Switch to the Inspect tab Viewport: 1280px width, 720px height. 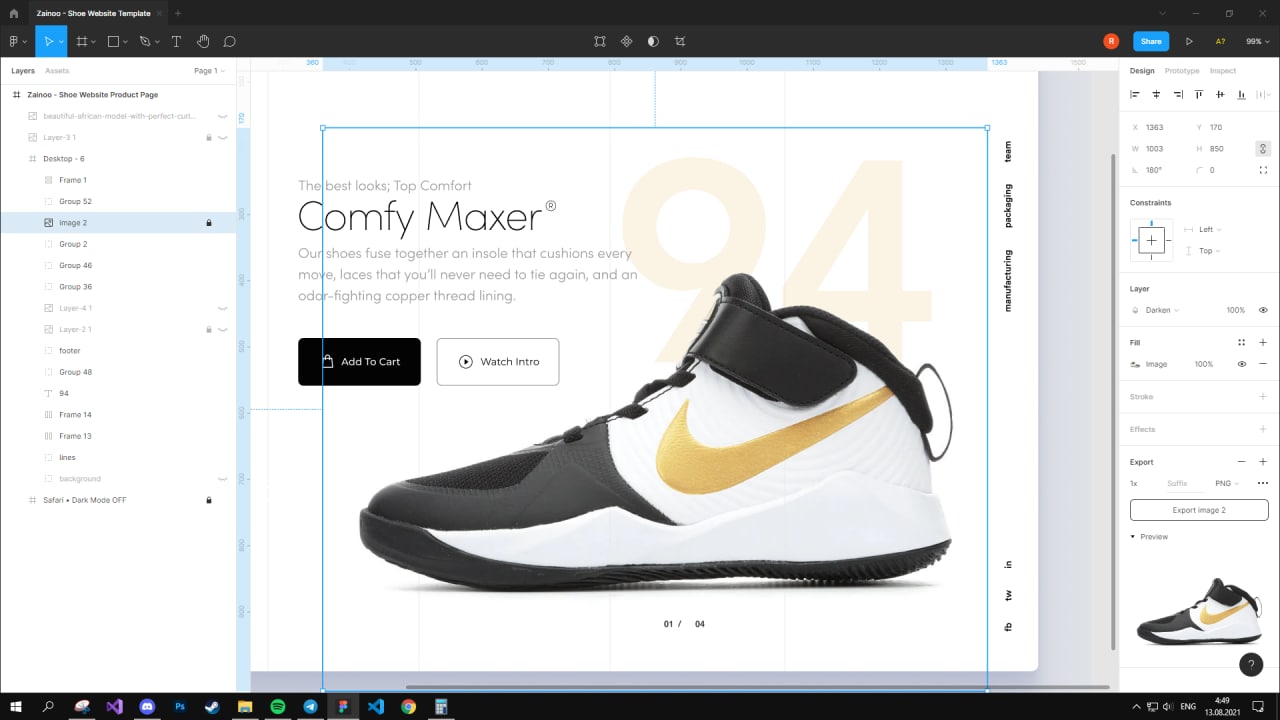(x=1223, y=71)
